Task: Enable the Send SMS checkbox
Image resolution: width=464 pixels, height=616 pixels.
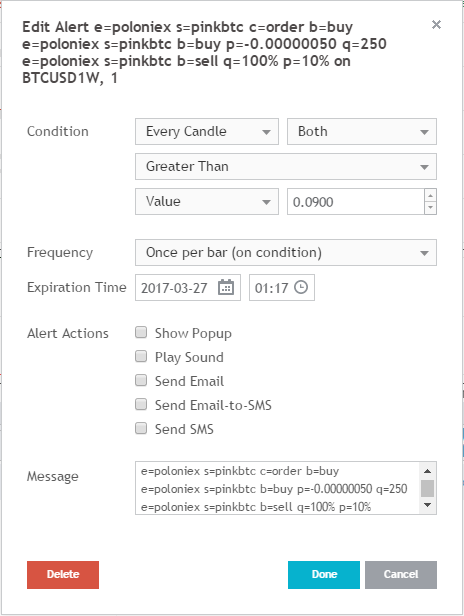Action: 141,428
